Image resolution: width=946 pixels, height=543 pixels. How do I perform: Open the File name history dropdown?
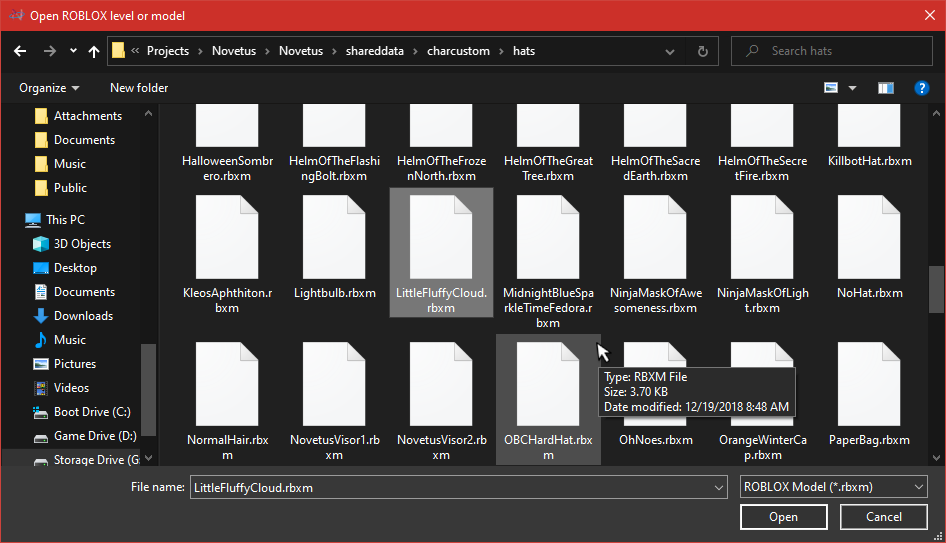(x=719, y=487)
